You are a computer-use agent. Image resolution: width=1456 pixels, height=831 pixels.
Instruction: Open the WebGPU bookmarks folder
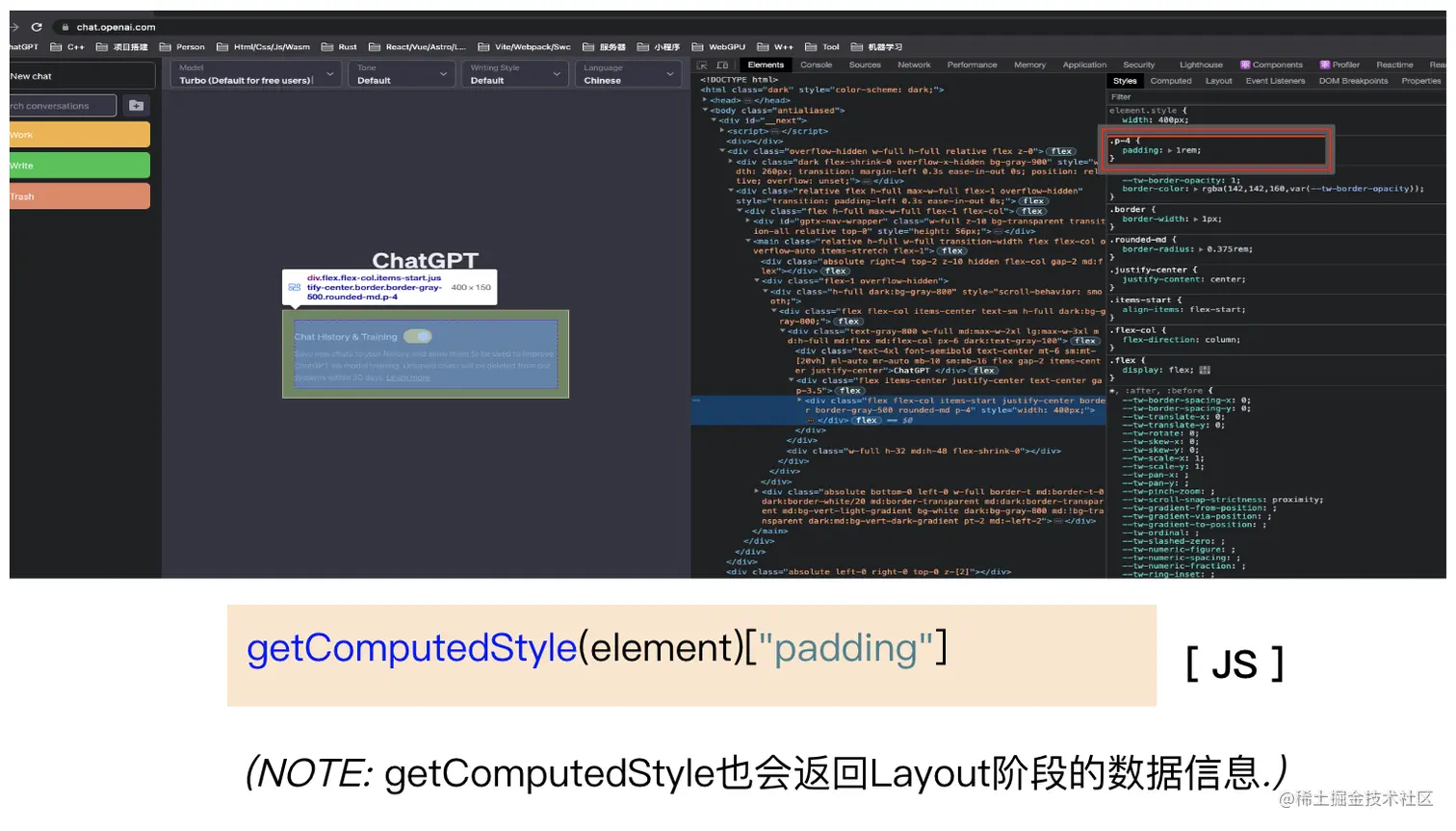coord(718,46)
